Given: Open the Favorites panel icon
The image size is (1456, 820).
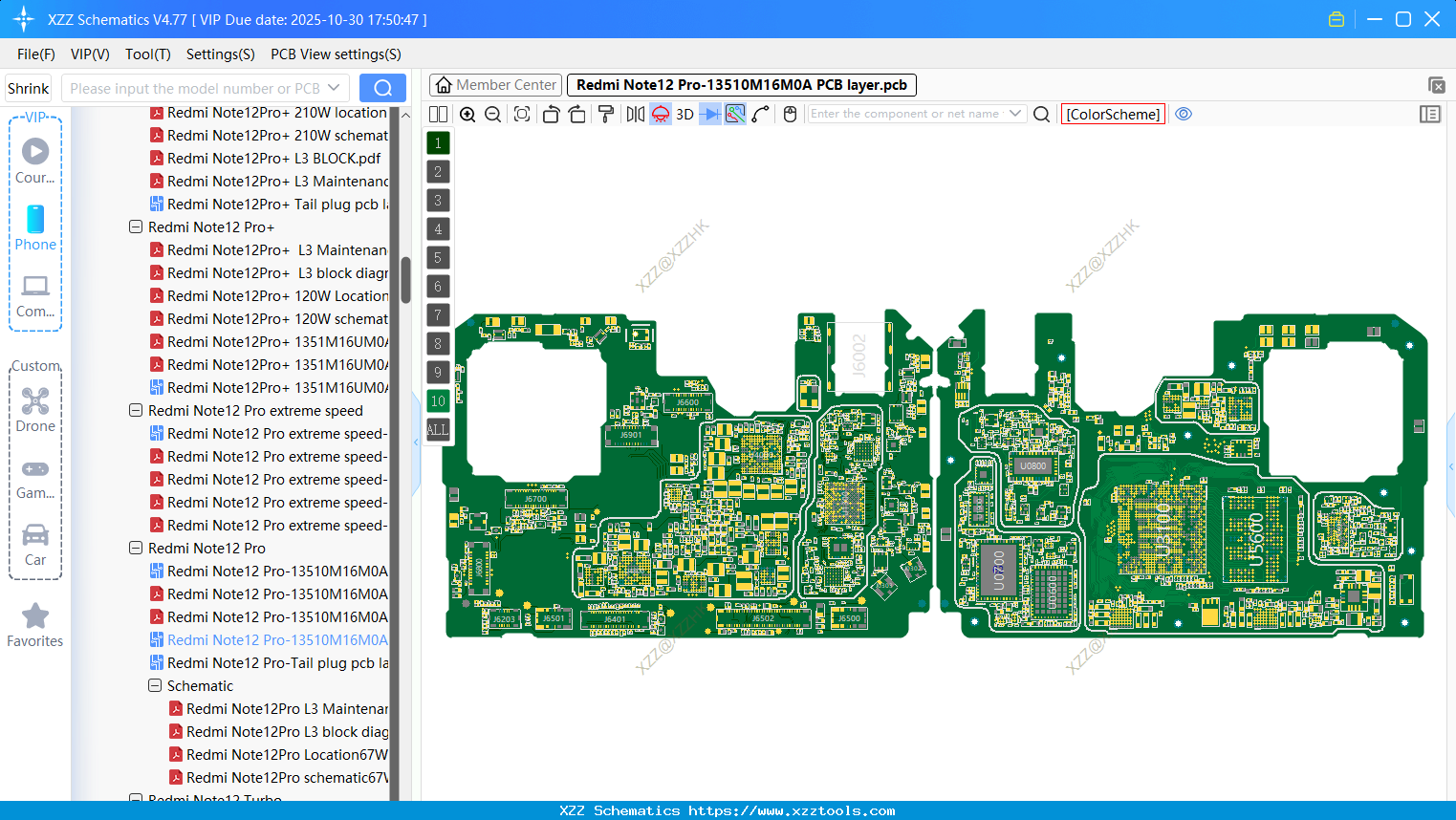Looking at the screenshot, I should [35, 623].
